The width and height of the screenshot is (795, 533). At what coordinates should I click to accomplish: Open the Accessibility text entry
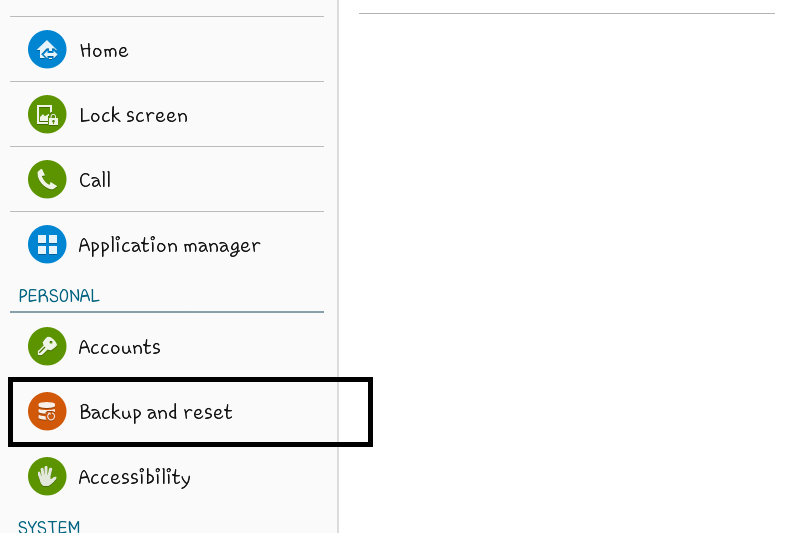134,477
